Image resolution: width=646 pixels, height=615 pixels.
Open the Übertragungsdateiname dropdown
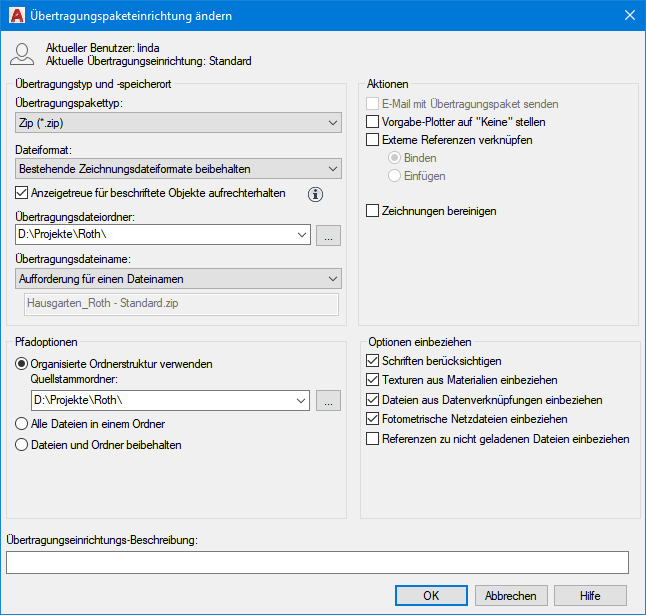click(x=179, y=278)
